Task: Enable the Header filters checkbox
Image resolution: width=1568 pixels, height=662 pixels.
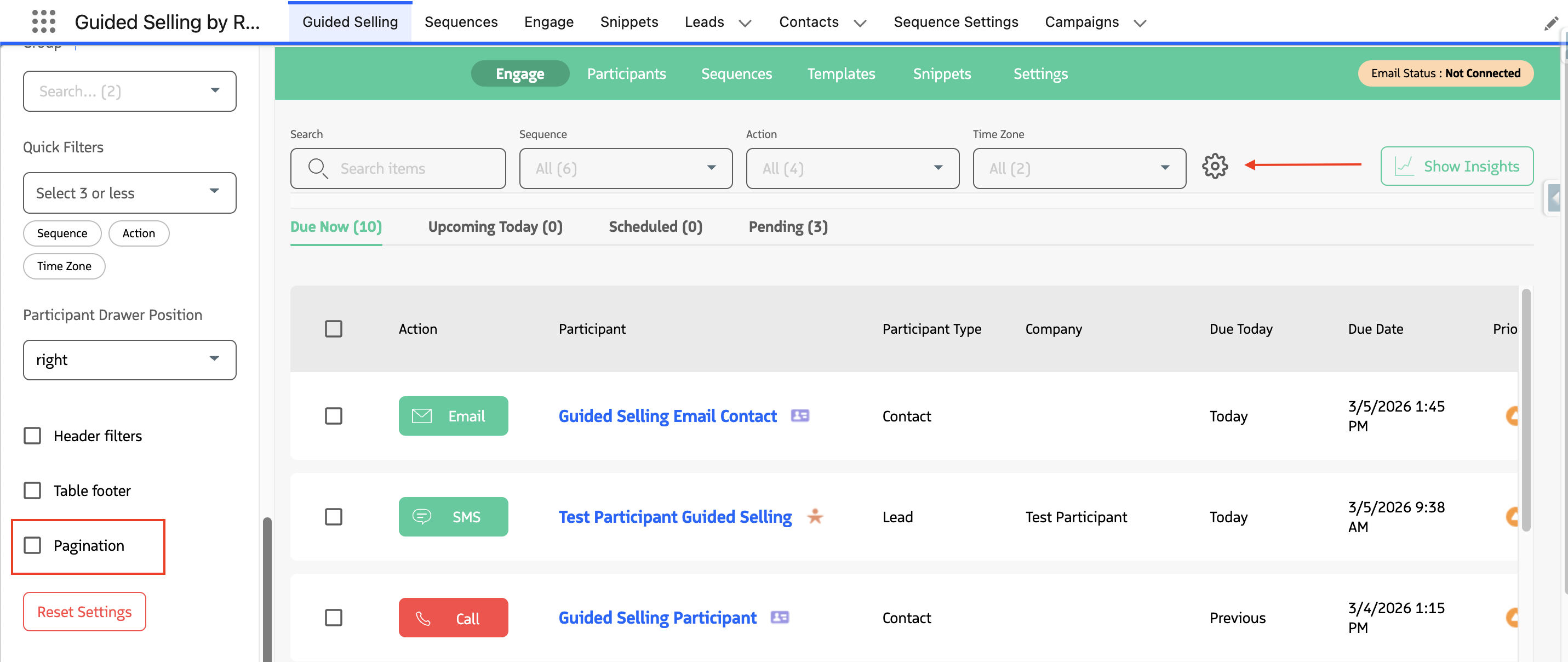Action: coord(32,436)
